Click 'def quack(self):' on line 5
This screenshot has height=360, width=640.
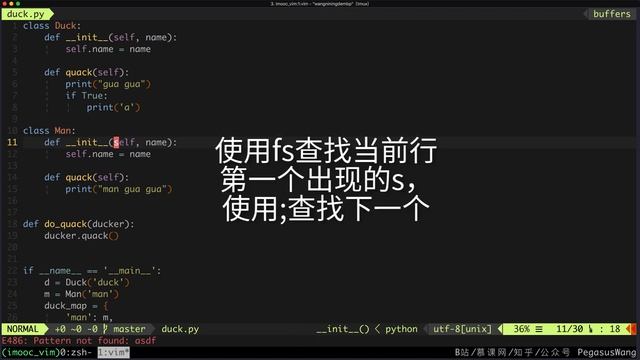pyautogui.click(x=87, y=72)
